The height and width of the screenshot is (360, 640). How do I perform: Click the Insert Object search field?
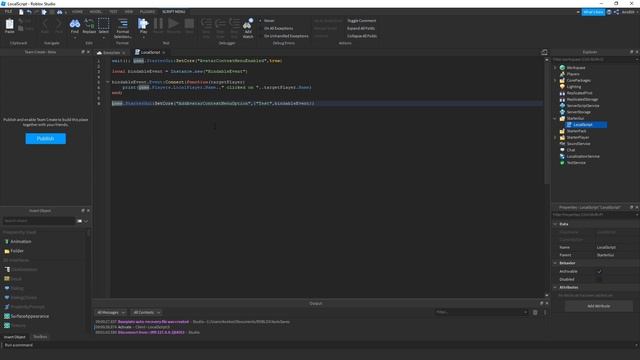[x=39, y=221]
